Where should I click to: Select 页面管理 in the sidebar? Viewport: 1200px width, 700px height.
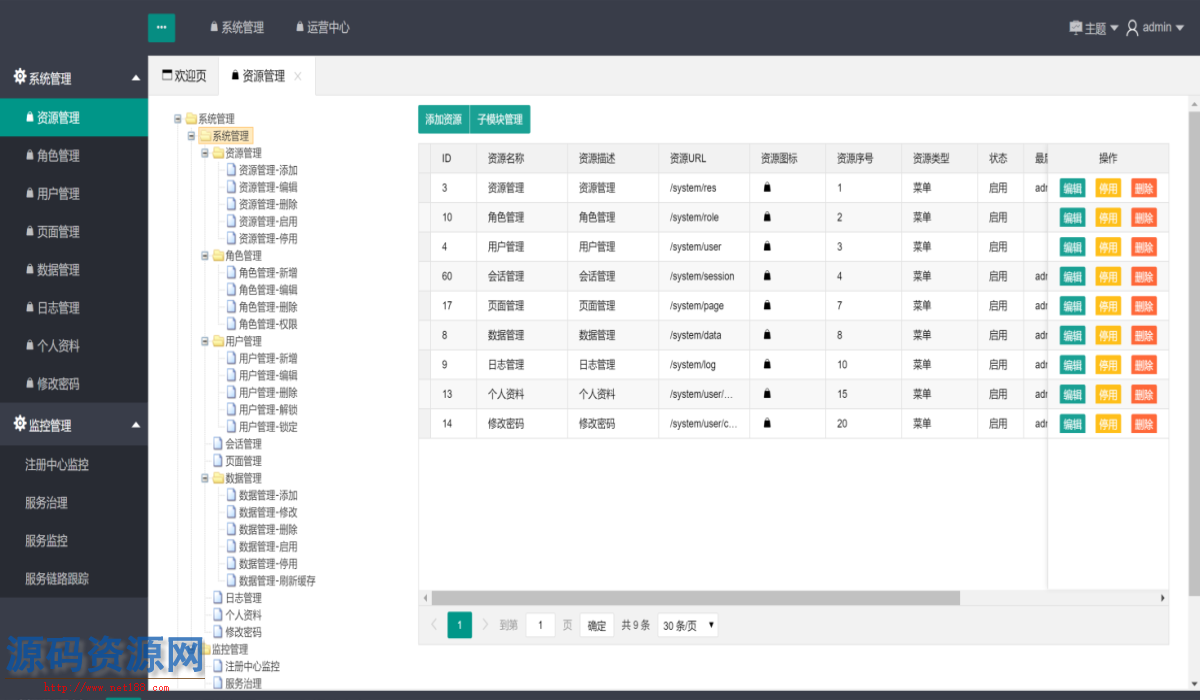[74, 231]
